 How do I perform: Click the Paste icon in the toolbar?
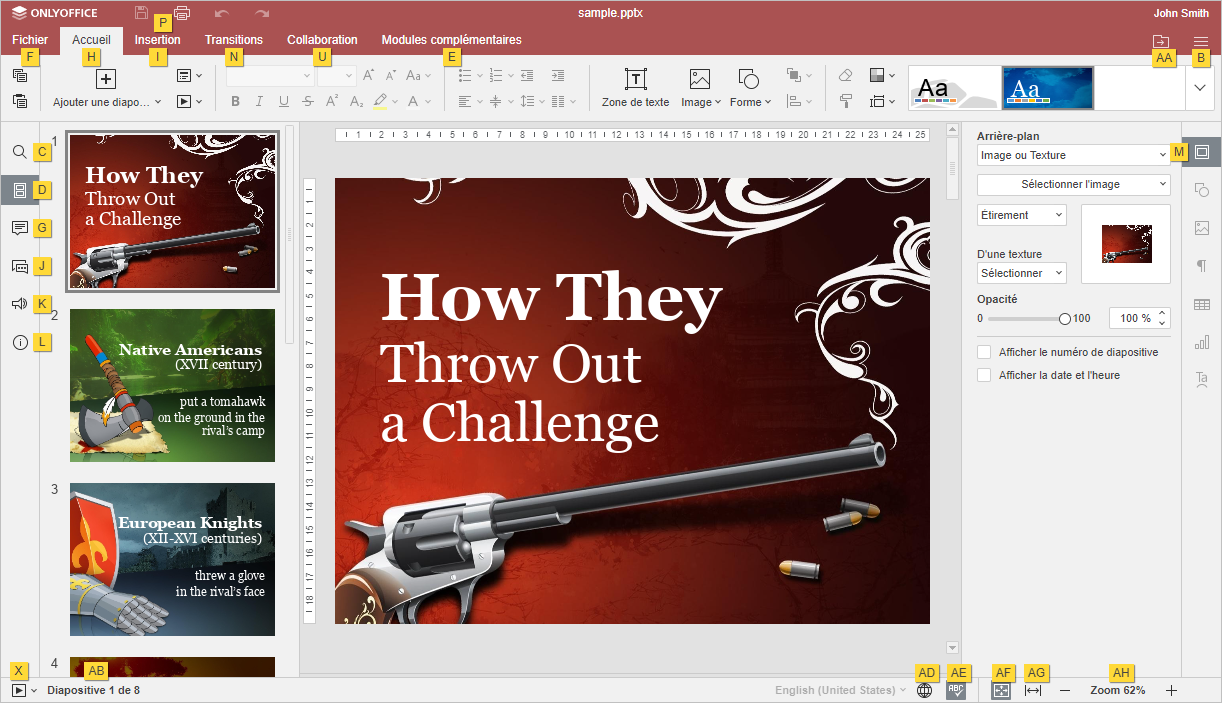(20, 101)
